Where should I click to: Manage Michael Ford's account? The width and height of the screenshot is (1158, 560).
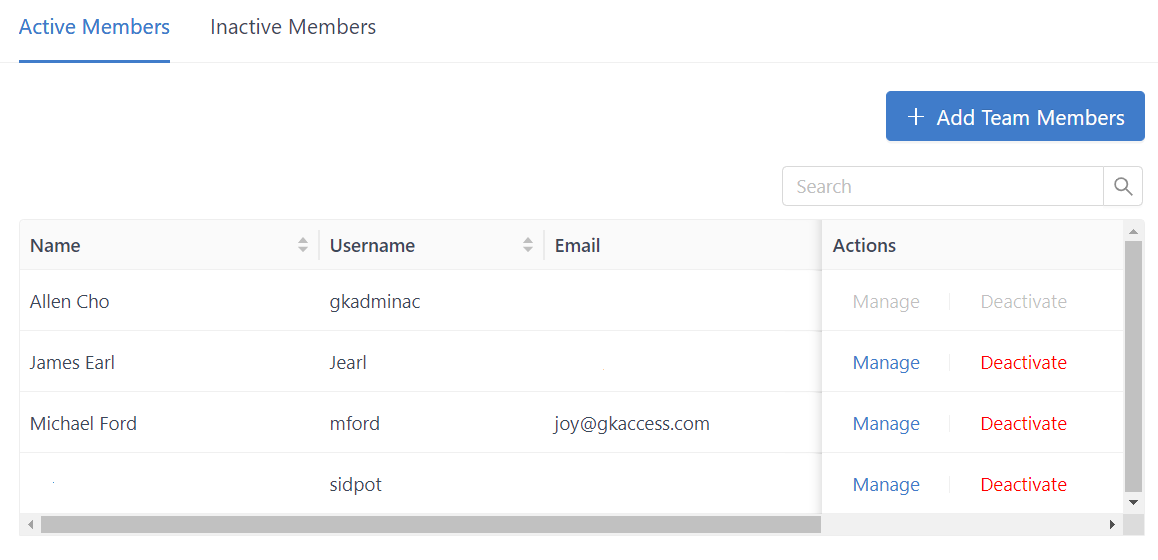[886, 424]
